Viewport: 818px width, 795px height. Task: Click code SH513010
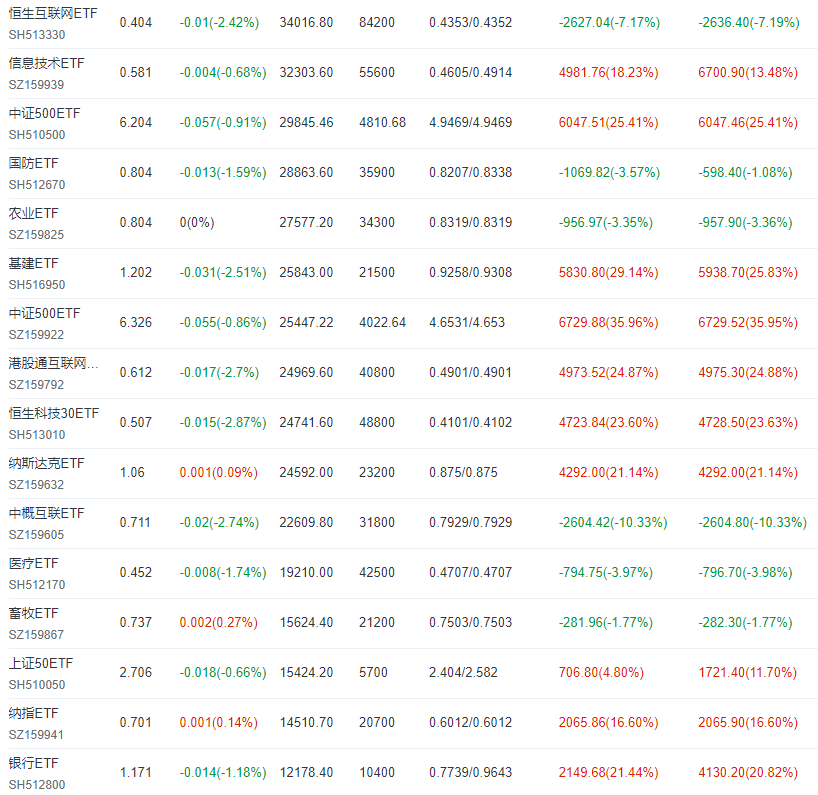[37, 436]
